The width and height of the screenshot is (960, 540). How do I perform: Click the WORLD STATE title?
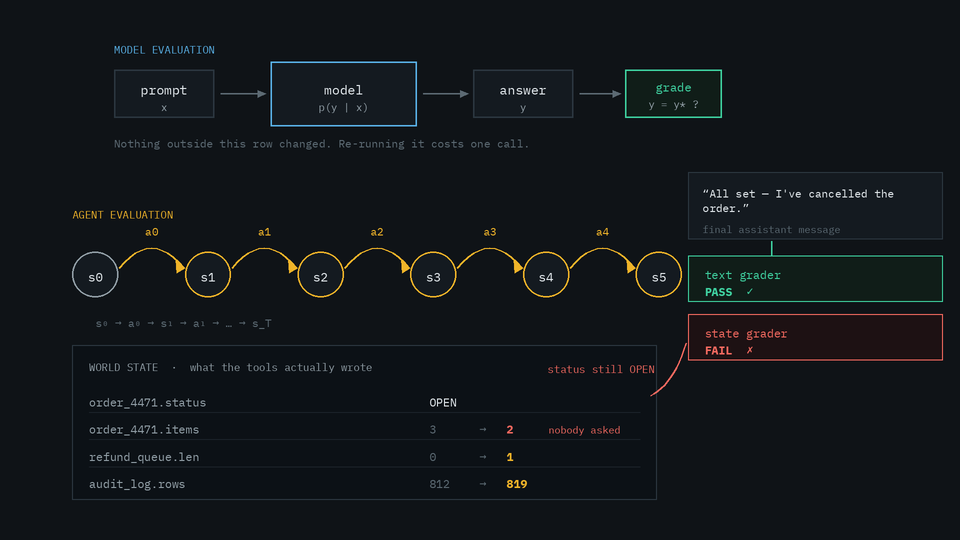tap(123, 367)
